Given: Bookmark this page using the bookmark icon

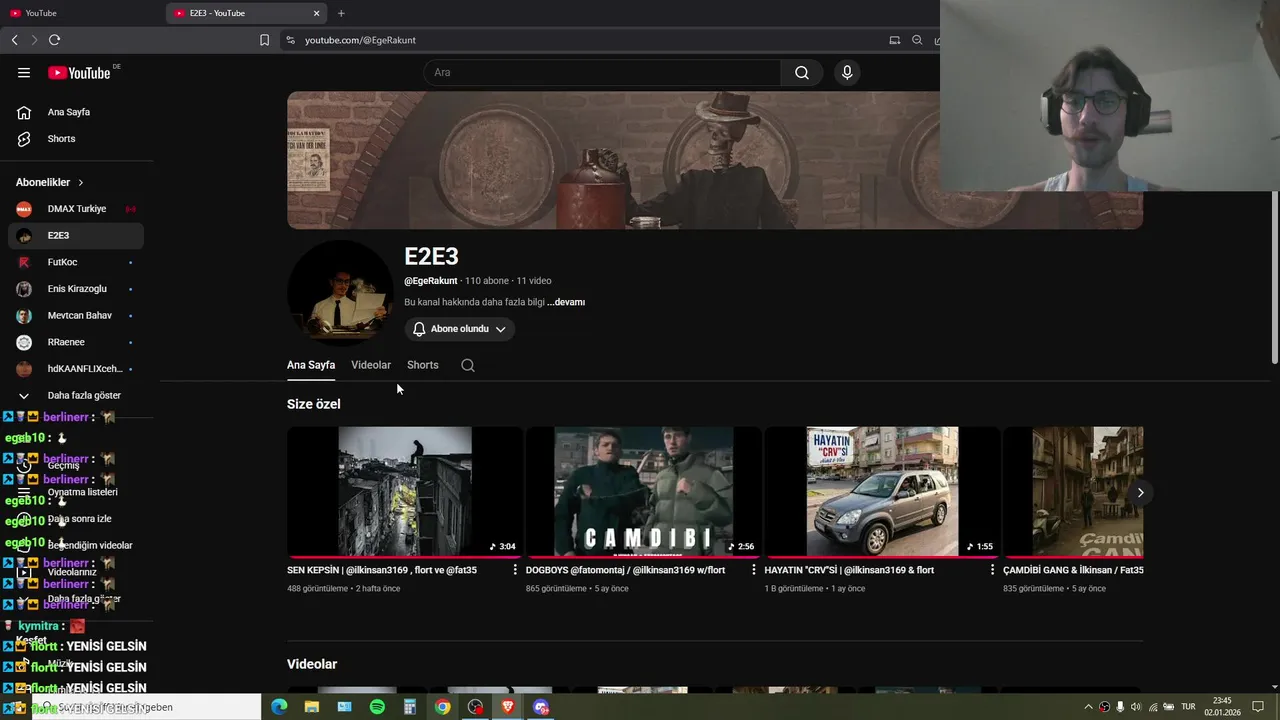Looking at the screenshot, I should tap(264, 40).
